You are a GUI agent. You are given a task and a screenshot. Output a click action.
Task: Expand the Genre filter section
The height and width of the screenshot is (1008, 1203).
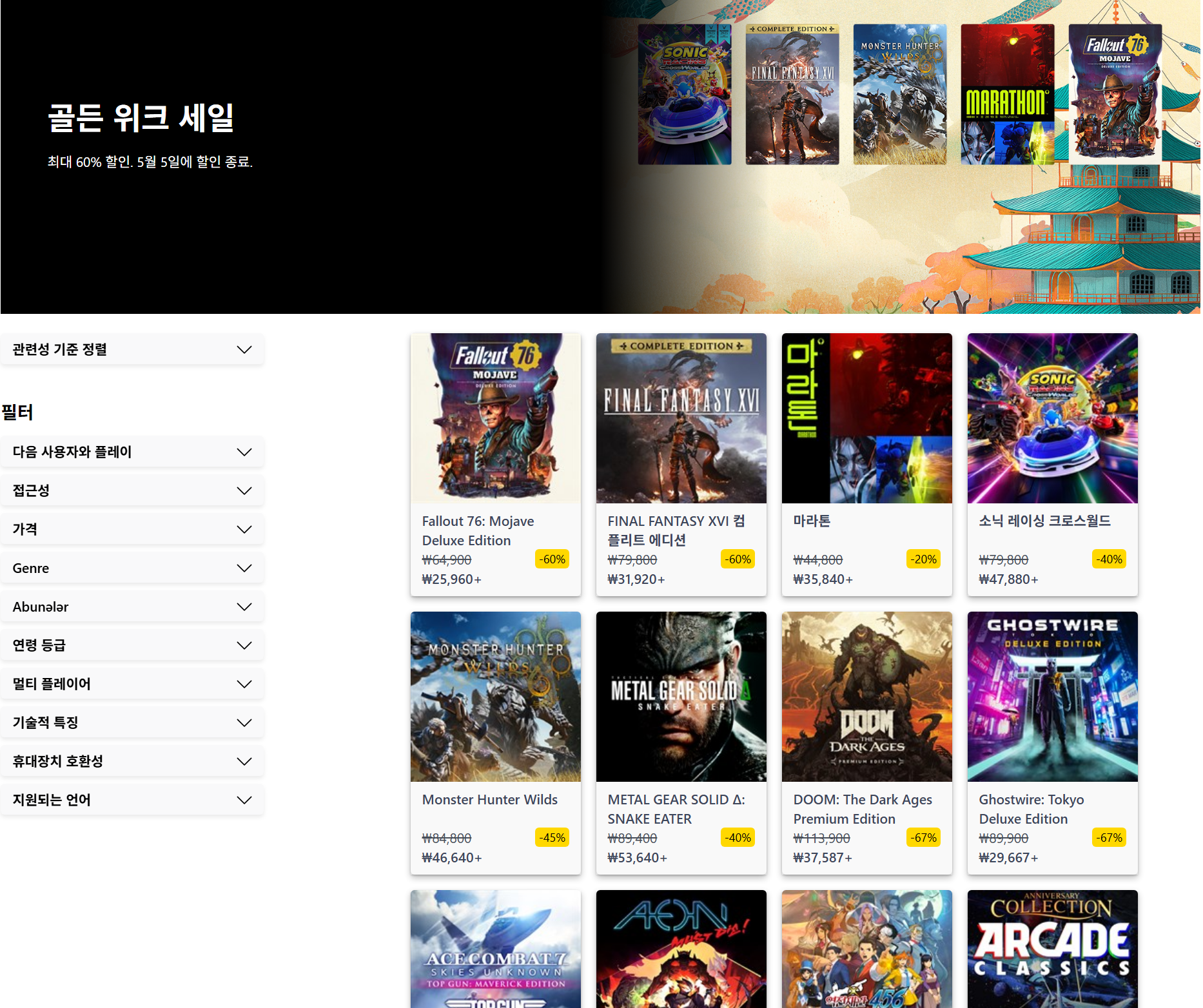pos(132,568)
